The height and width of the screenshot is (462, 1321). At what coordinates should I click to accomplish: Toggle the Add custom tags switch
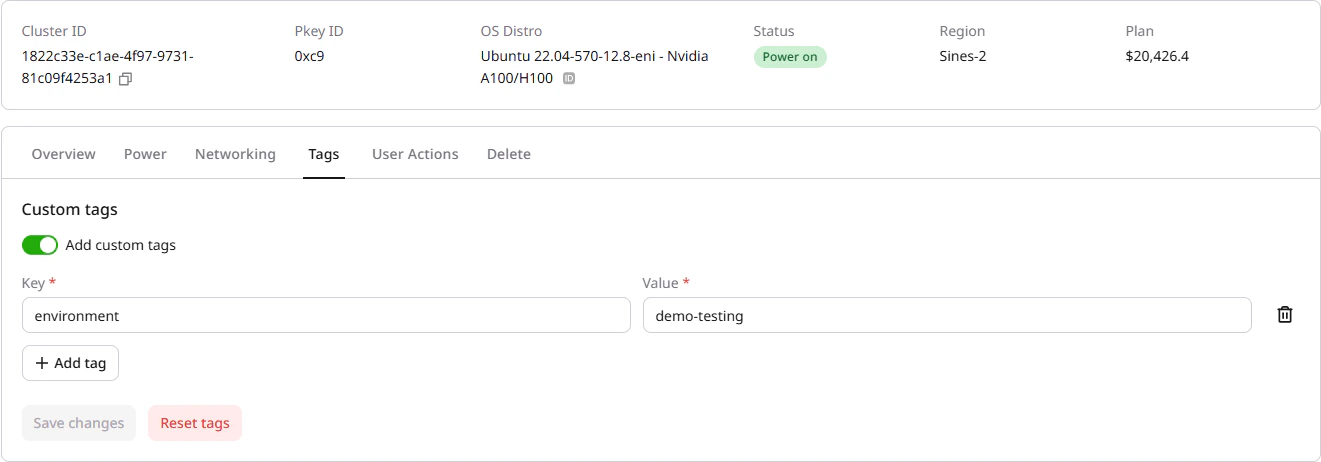coord(40,245)
